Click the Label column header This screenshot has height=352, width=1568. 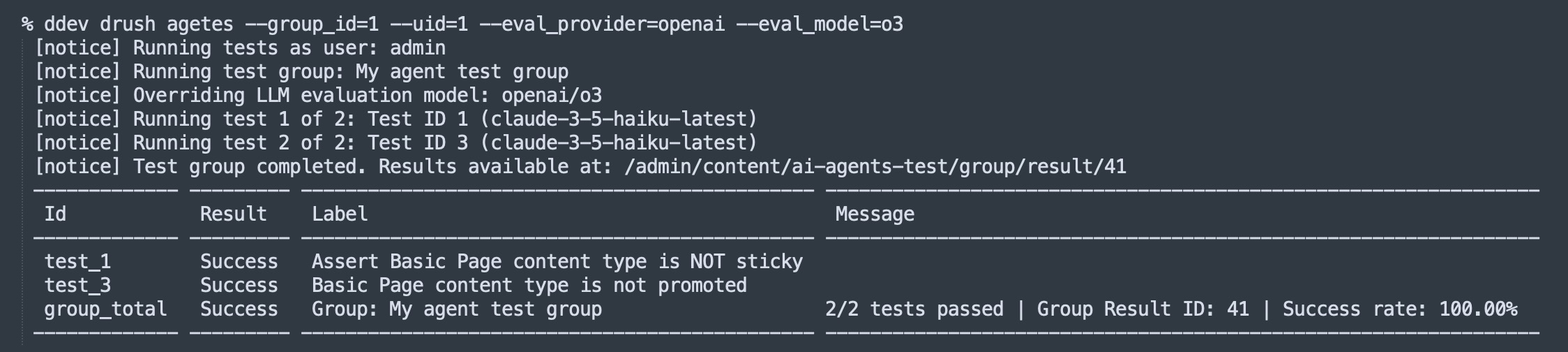[x=340, y=214]
